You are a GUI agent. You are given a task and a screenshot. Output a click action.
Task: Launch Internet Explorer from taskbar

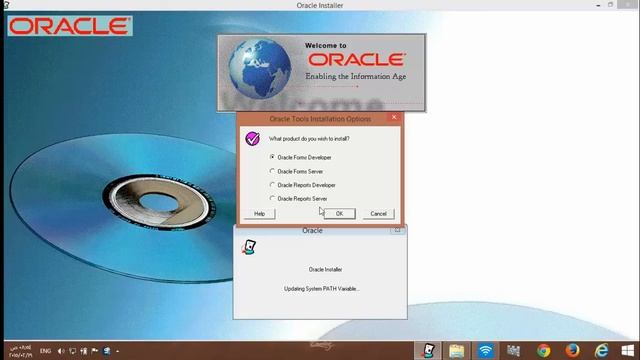click(601, 351)
